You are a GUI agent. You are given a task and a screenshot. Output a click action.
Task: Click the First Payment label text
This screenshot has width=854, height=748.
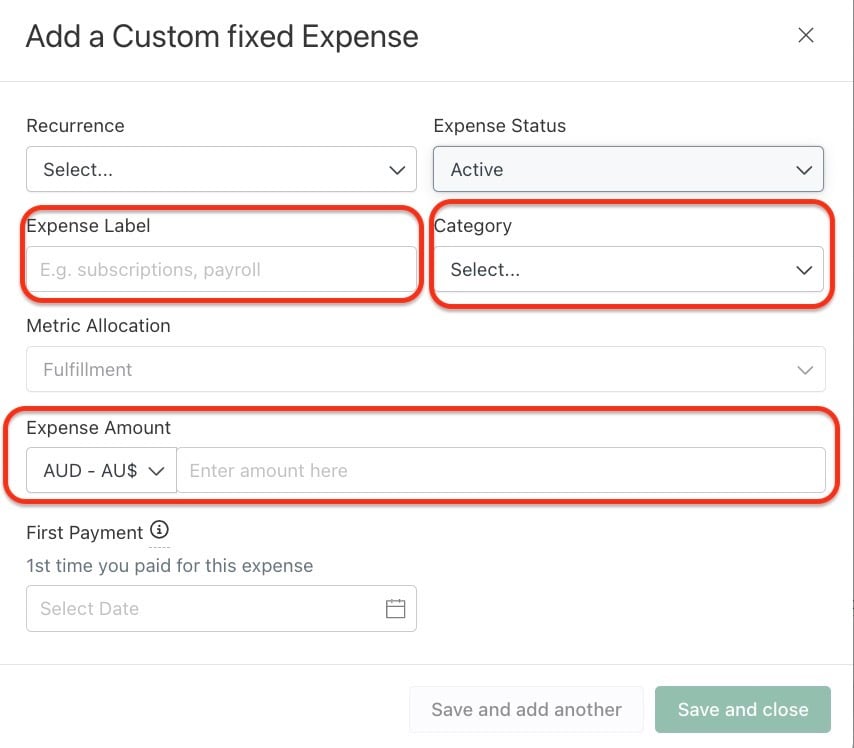point(84,533)
